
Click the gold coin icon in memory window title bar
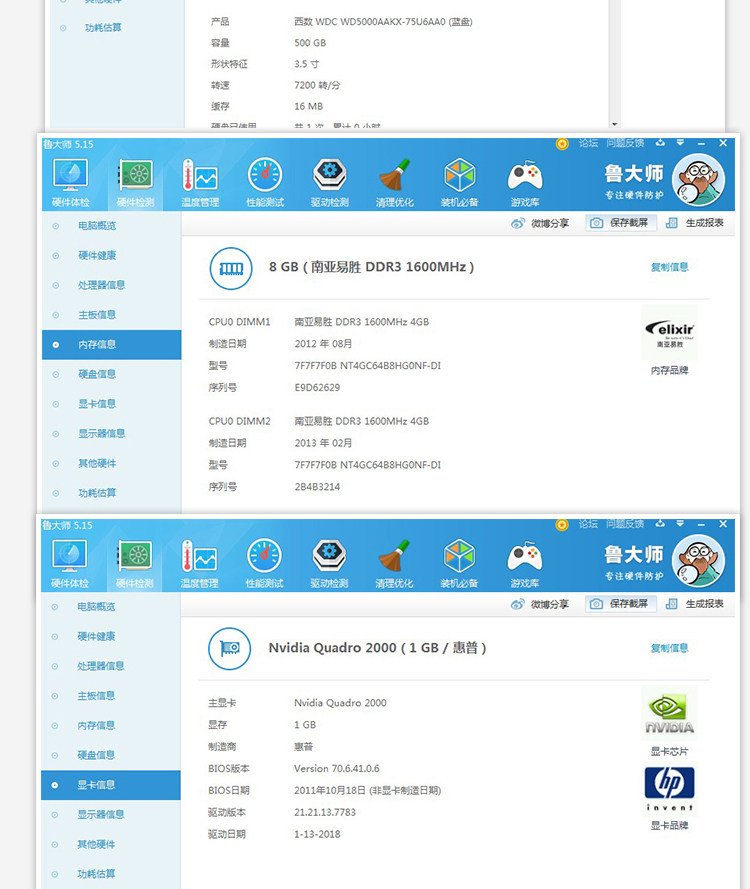(562, 144)
